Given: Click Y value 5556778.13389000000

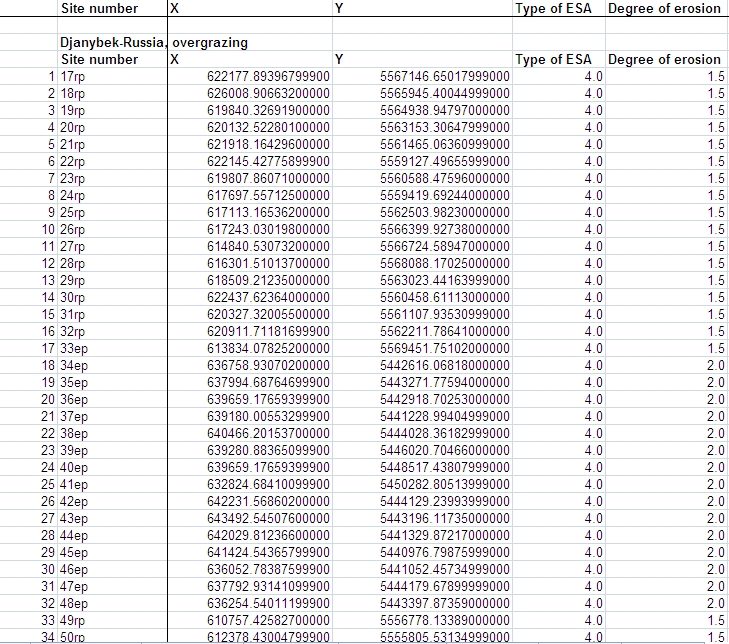Looking at the screenshot, I should [446, 620].
